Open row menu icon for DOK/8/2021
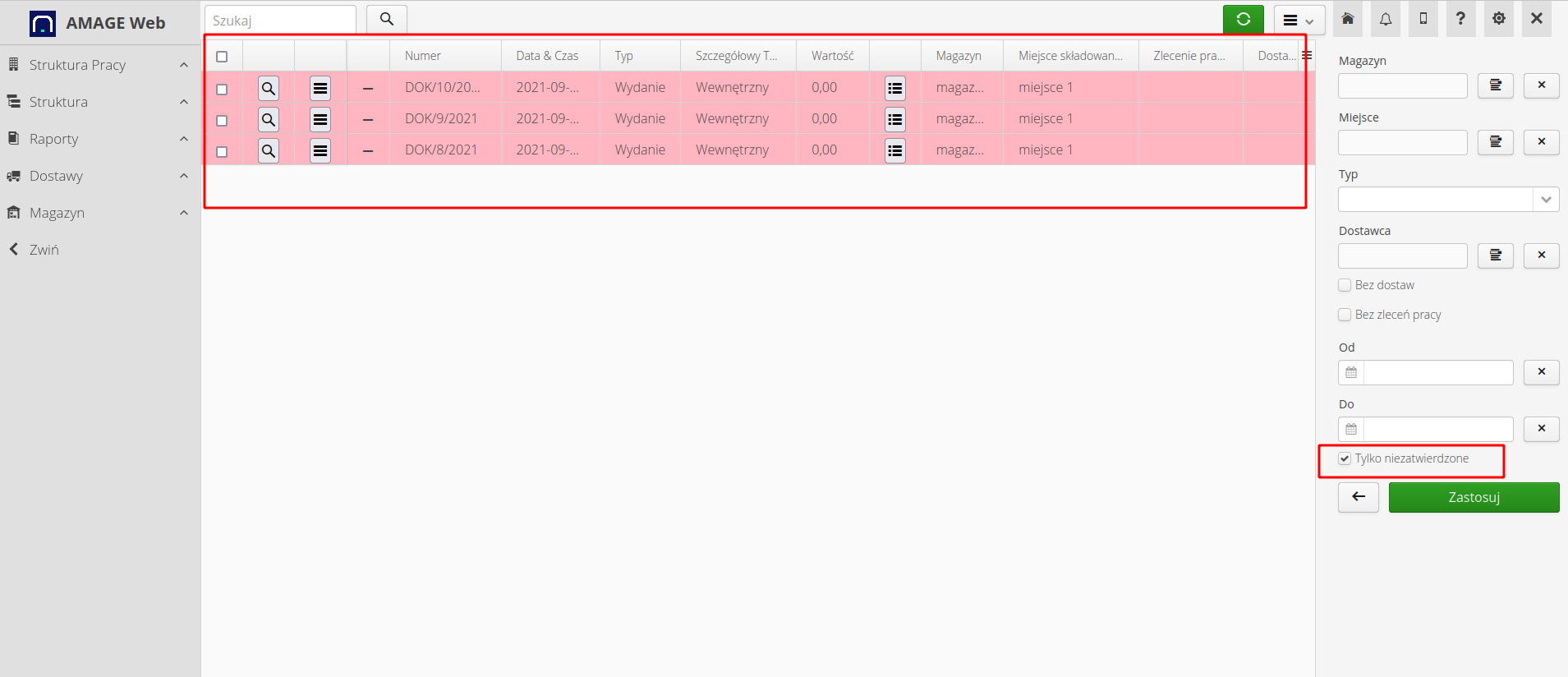 coord(320,151)
